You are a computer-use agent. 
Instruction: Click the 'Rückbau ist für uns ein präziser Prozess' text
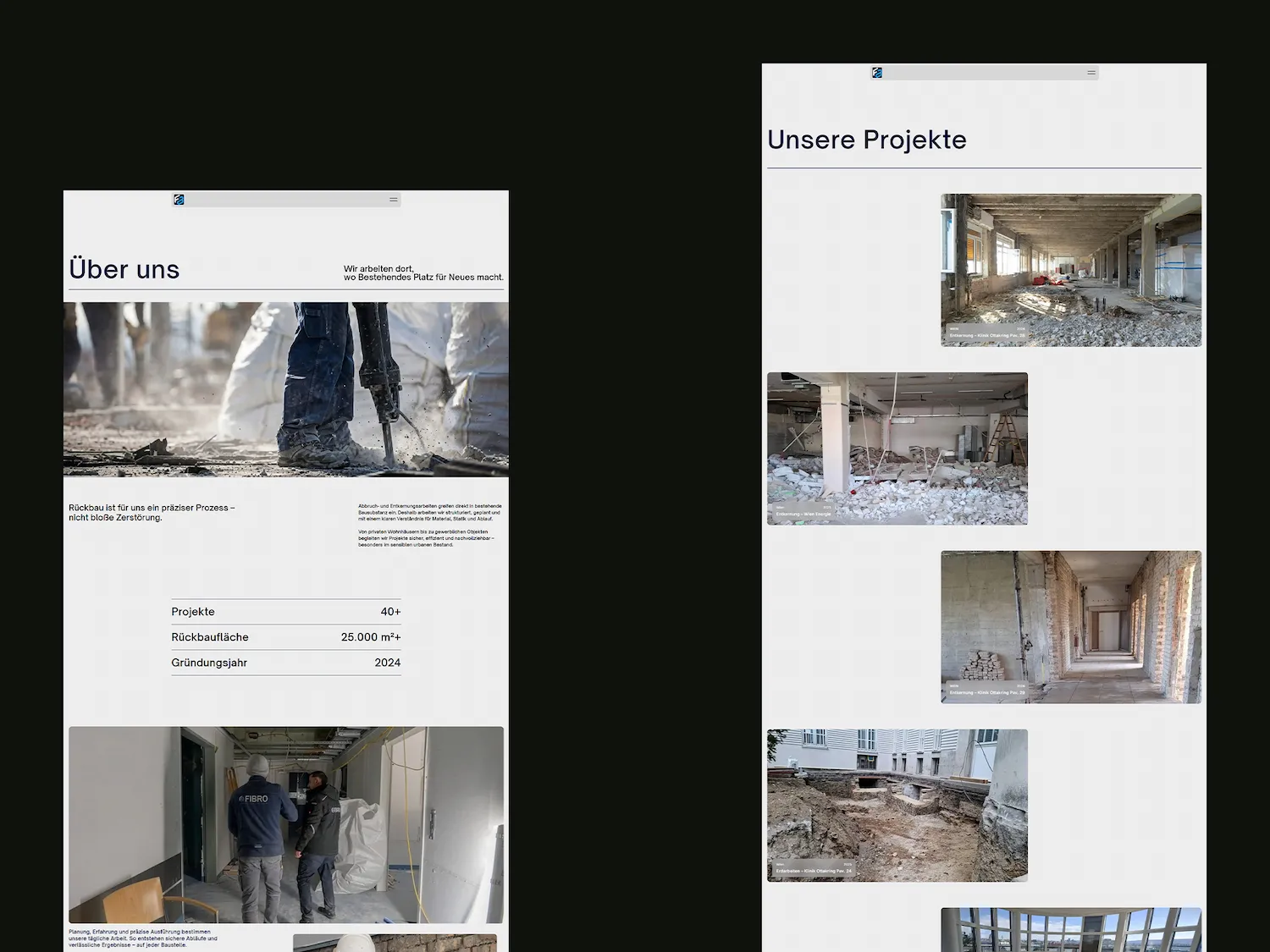[152, 512]
